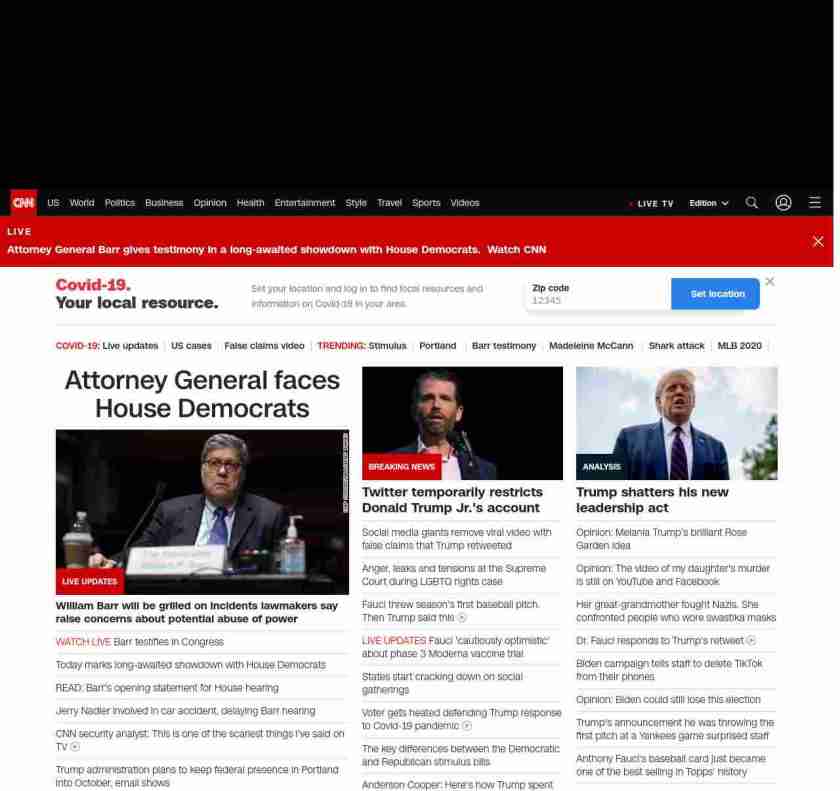Open LIVE TV link
Screen dimensions: 840x791
tap(651, 204)
